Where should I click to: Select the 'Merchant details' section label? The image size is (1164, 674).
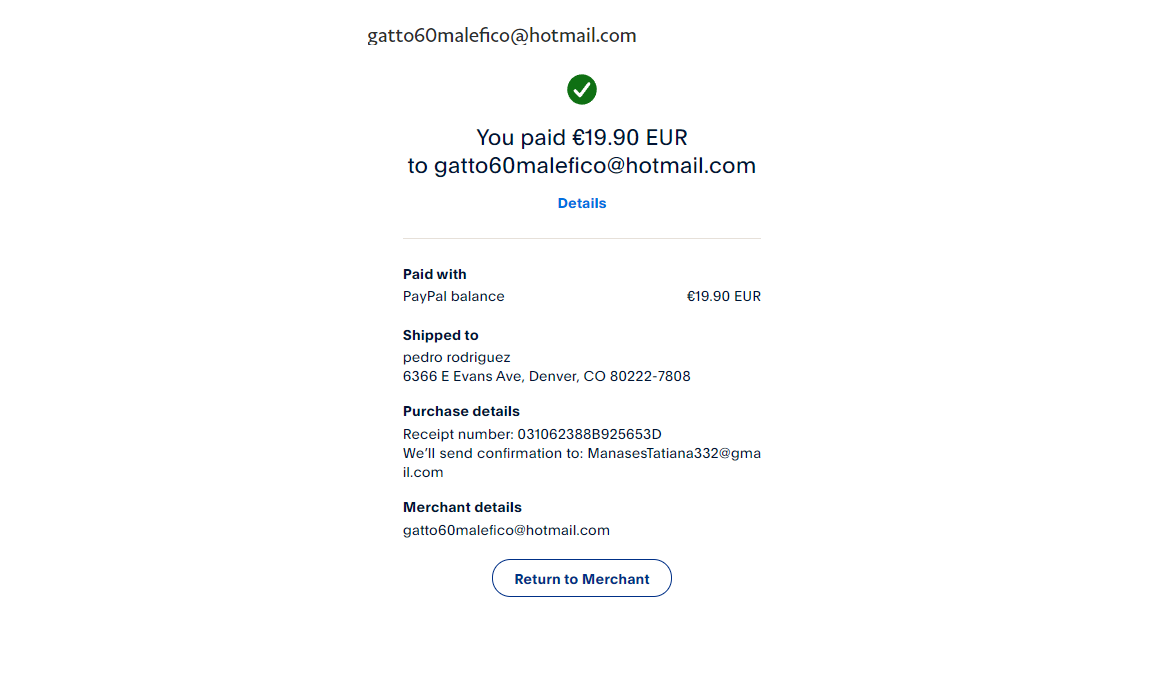click(x=462, y=507)
